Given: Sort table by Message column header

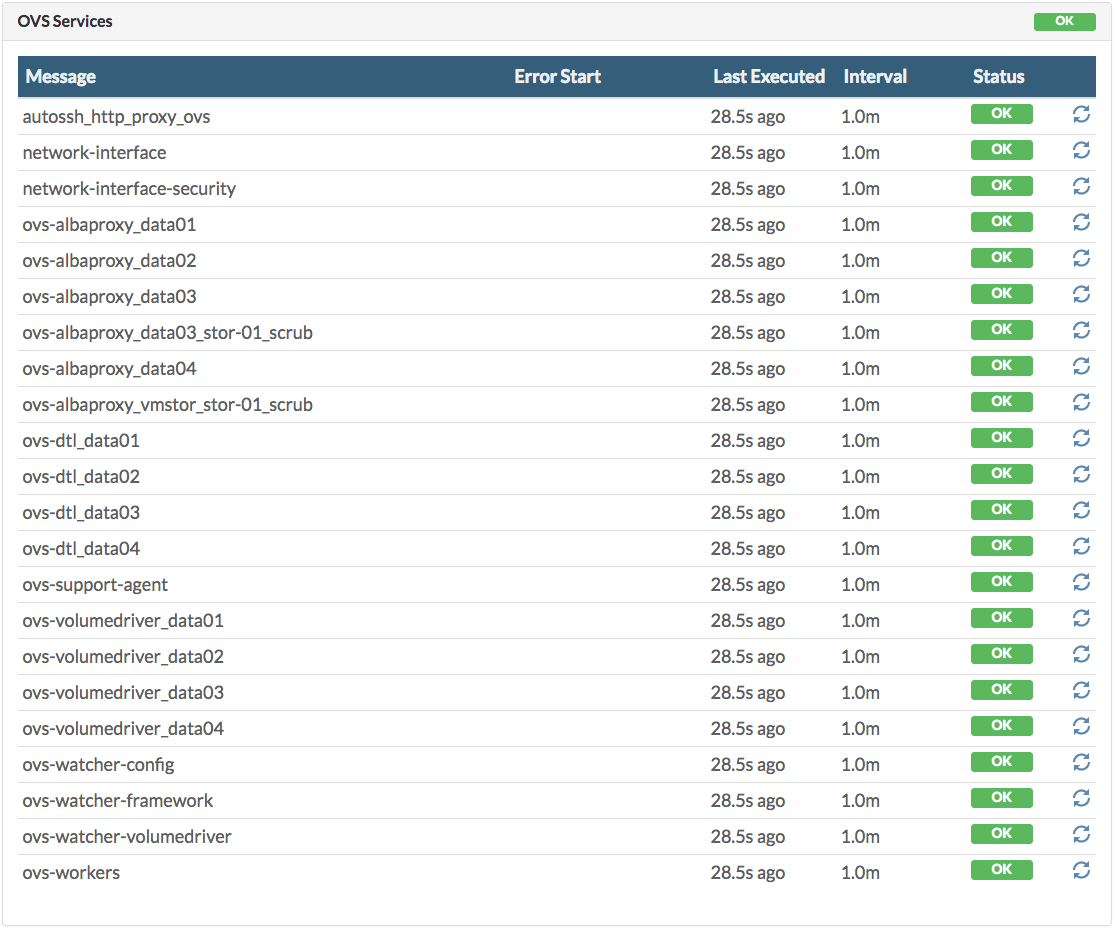Looking at the screenshot, I should pos(61,77).
